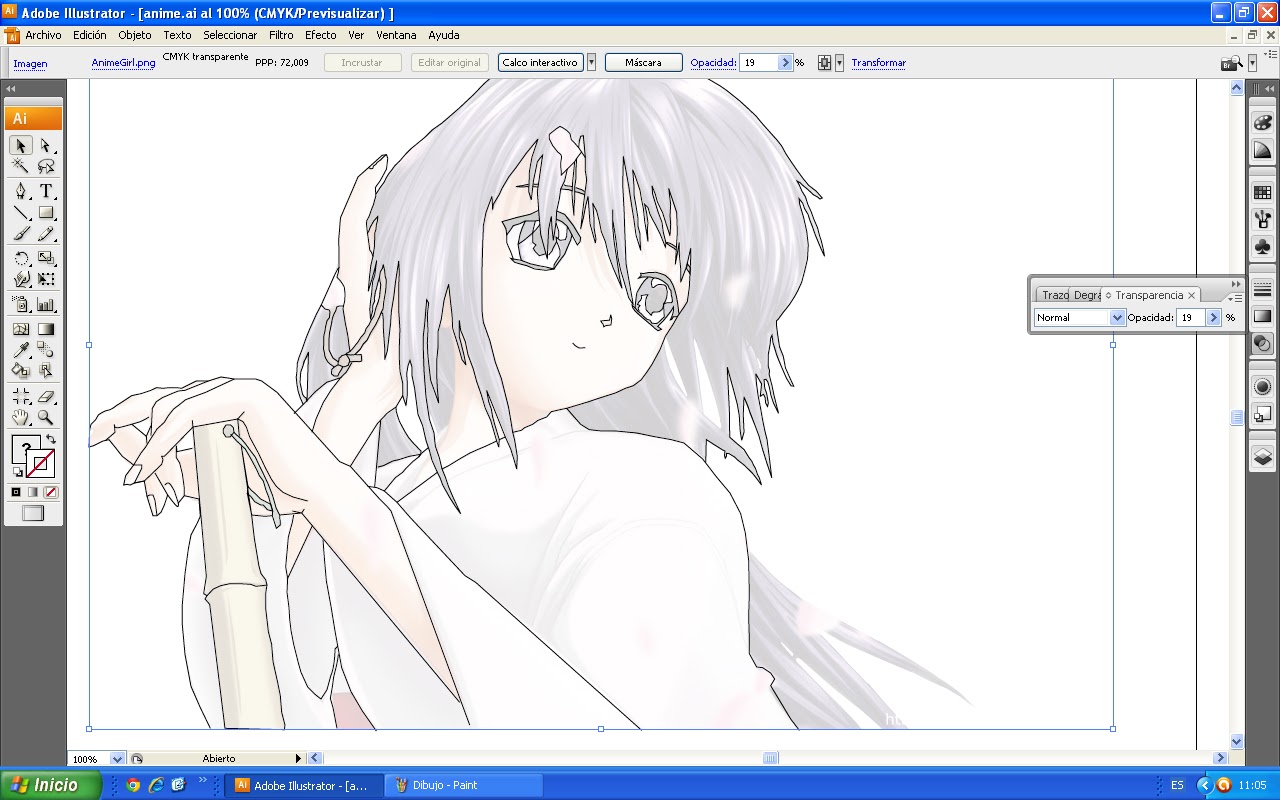Open blending mode Normal dropdown
The image size is (1280, 800).
point(1080,317)
